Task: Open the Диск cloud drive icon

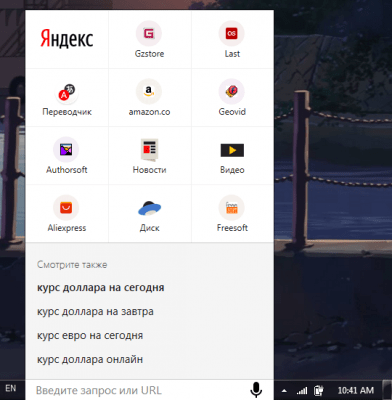Action: (149, 208)
